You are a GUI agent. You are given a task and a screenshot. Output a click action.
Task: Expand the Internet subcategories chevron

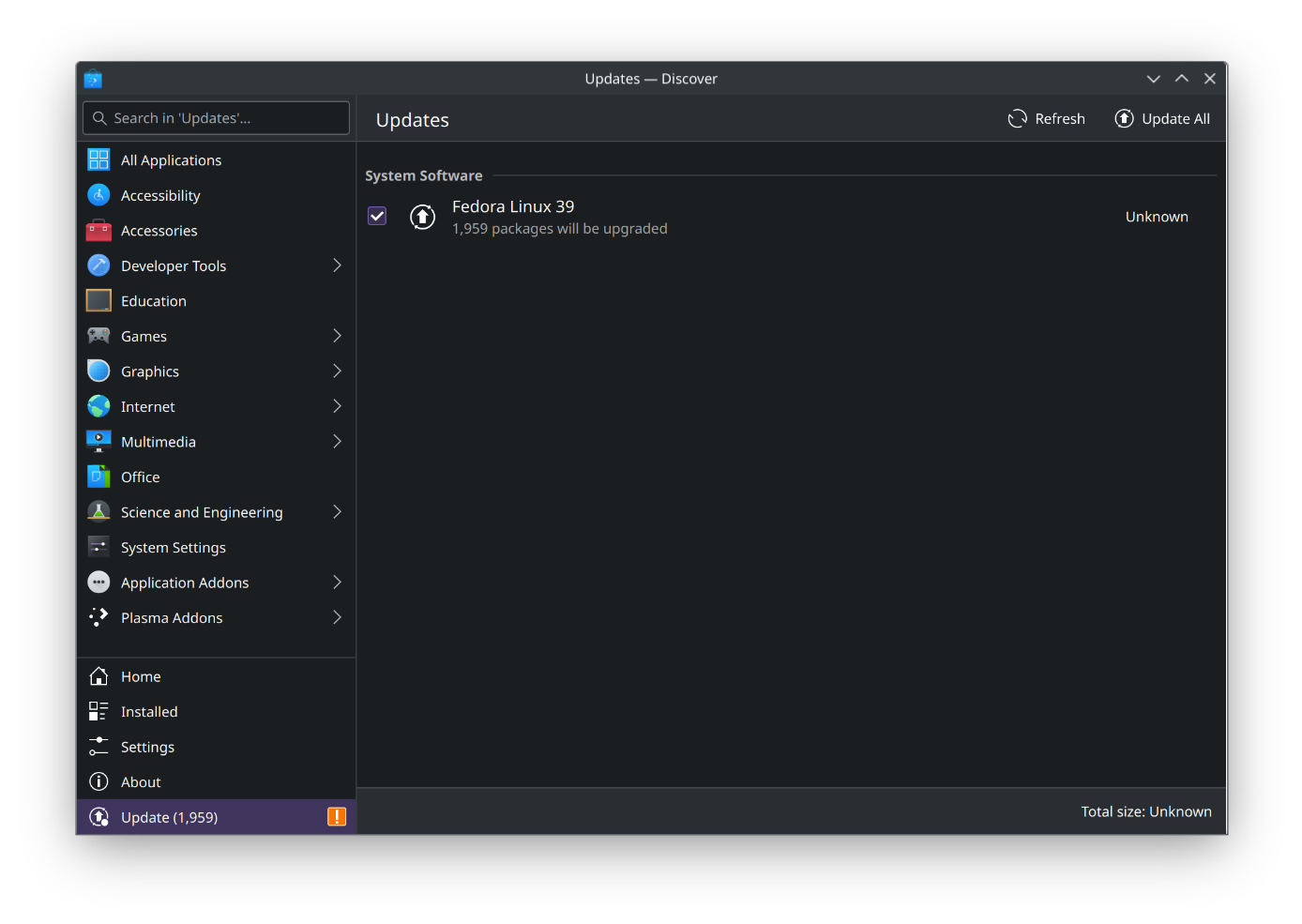coord(337,406)
